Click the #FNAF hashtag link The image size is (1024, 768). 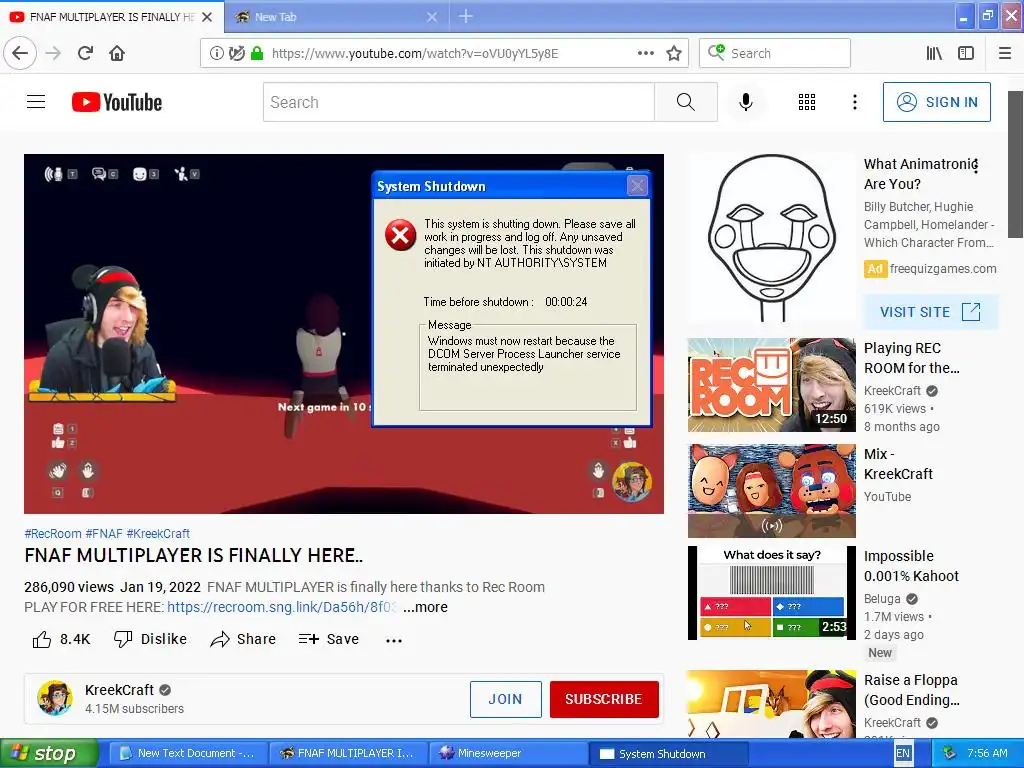point(104,534)
